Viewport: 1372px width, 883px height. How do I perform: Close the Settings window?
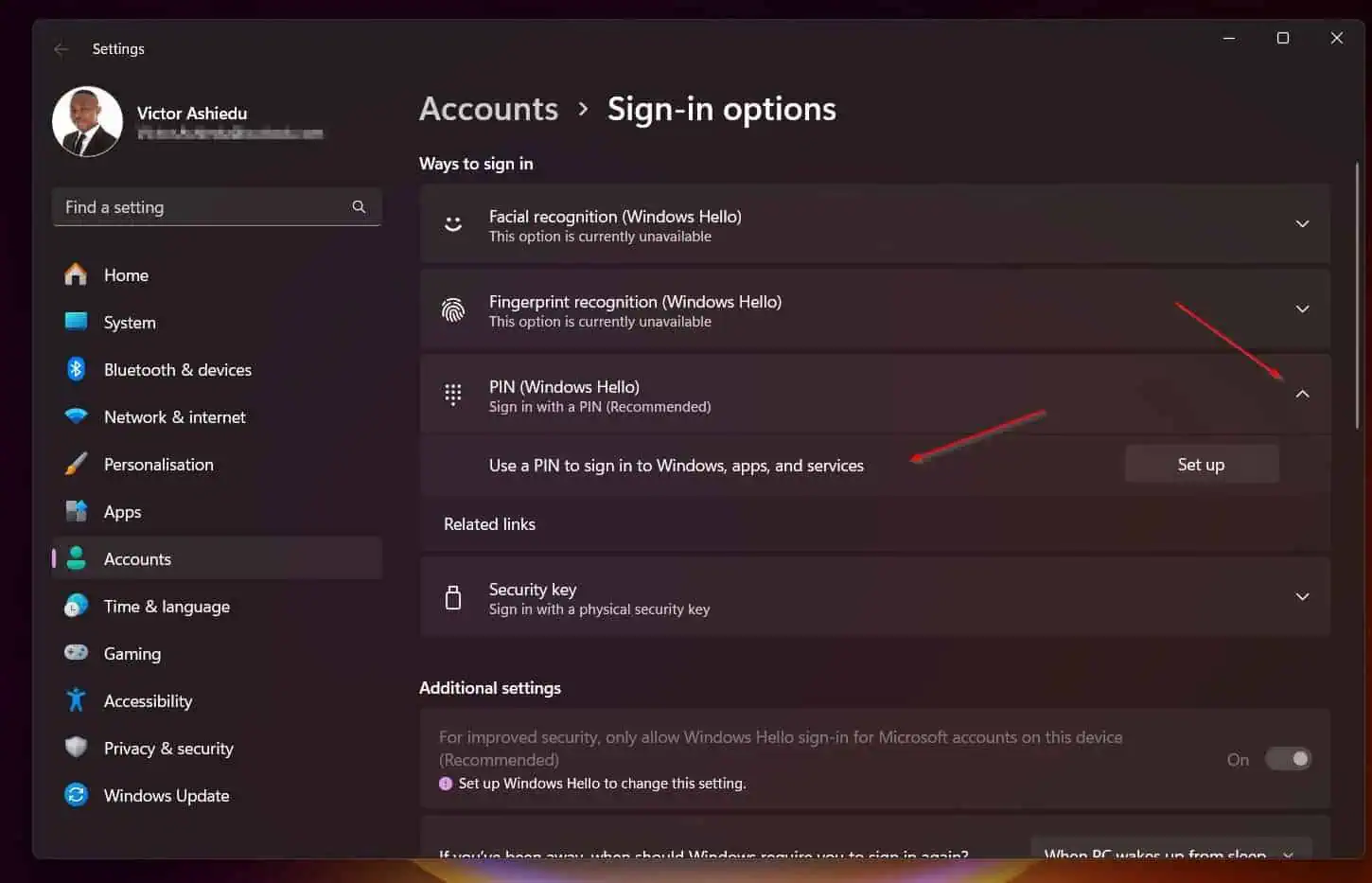[x=1337, y=38]
